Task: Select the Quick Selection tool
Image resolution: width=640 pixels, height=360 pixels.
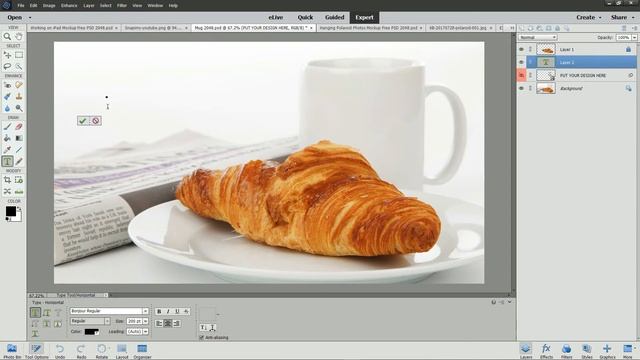Action: 19,66
